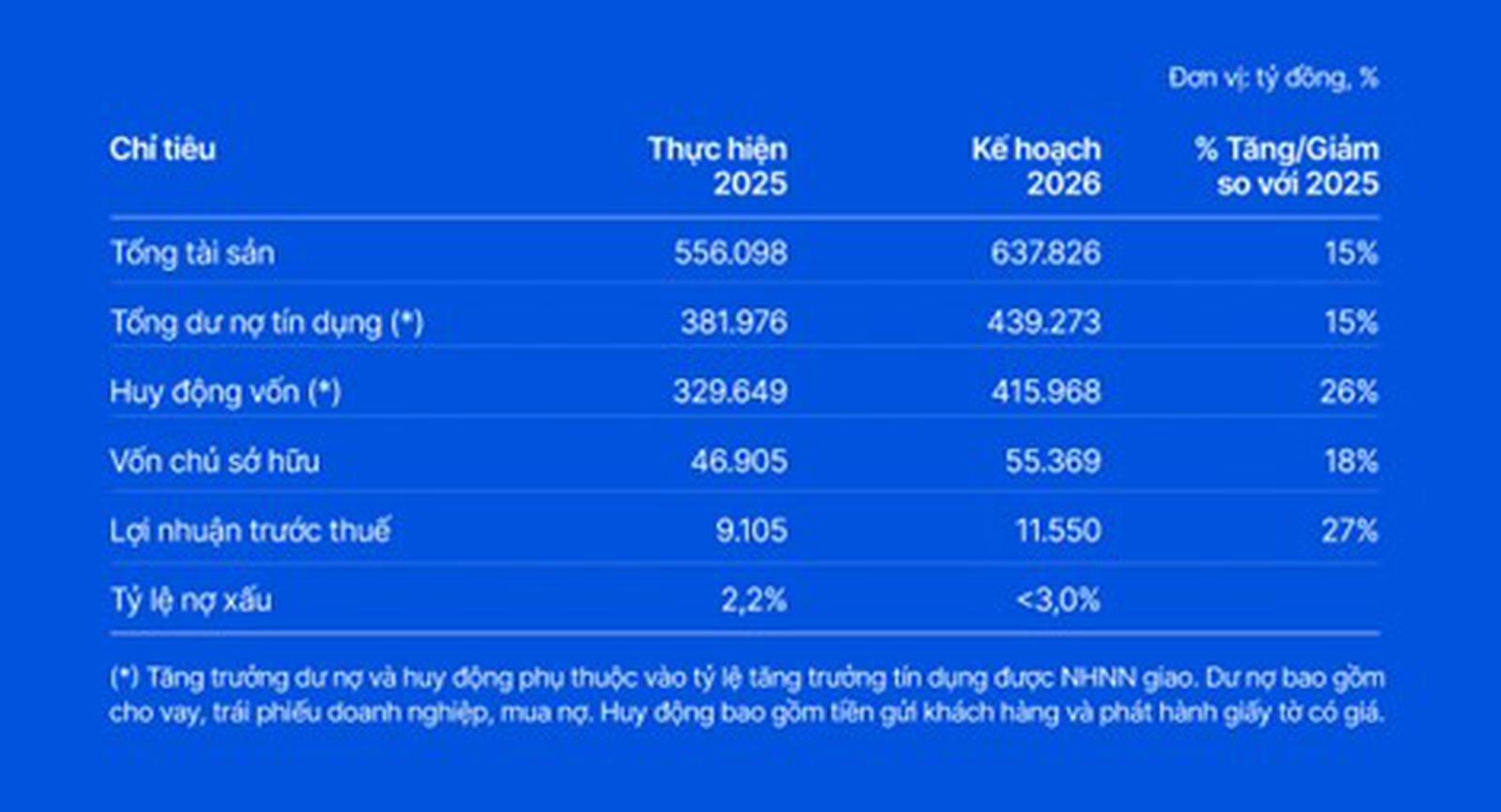Click the "Đơn vị: tỷ đồng, %" unit note
Screen dimensions: 1501x812
[x=1273, y=78]
